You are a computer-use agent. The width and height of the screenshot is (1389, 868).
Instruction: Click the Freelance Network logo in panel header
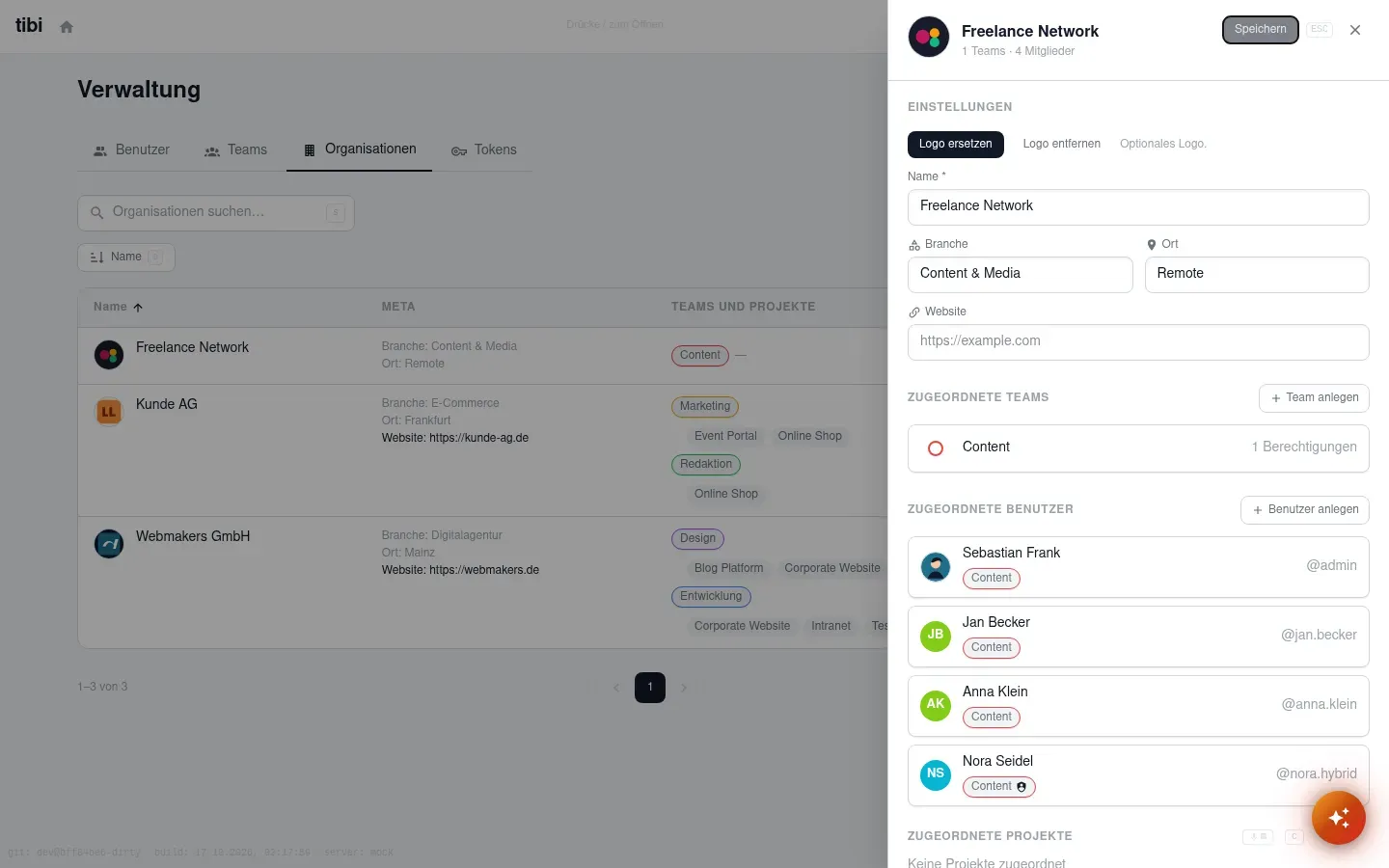tap(929, 38)
